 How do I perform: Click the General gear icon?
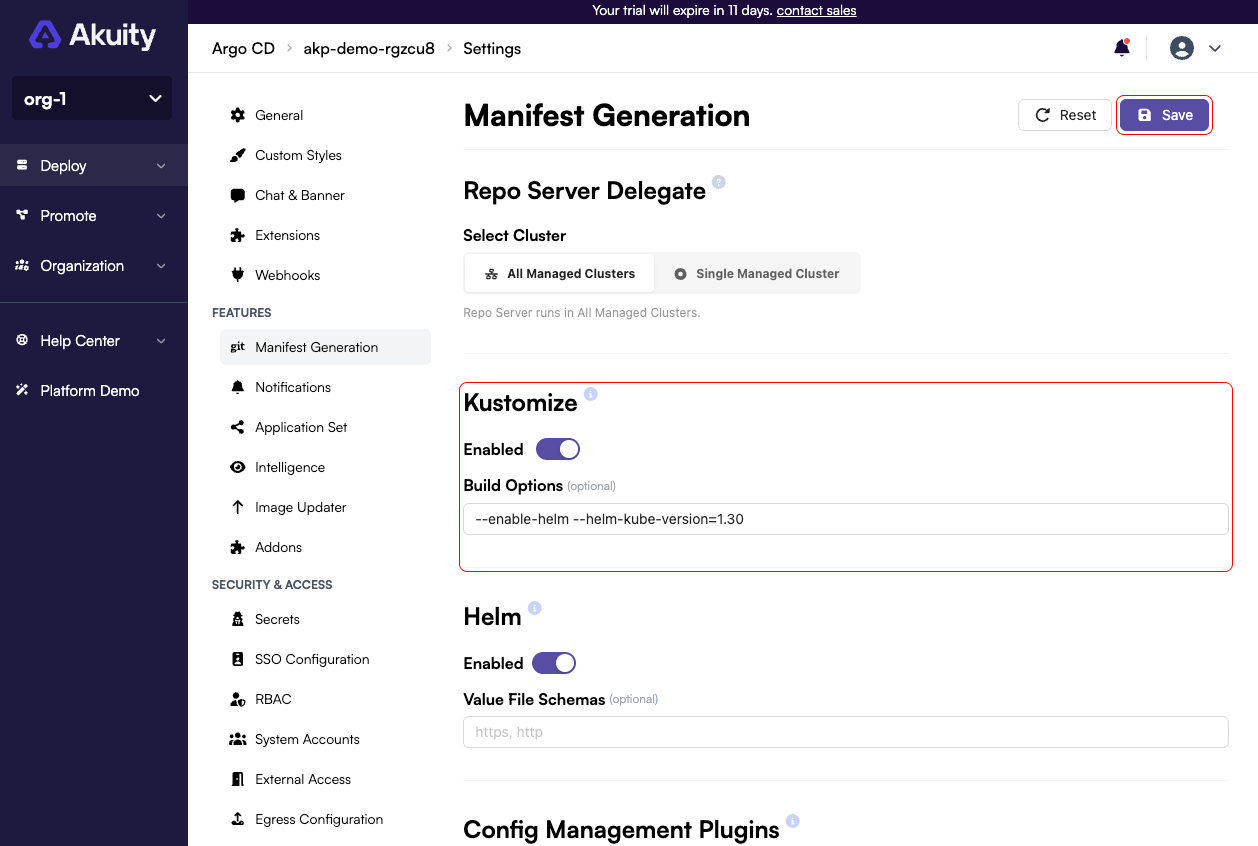(x=238, y=115)
